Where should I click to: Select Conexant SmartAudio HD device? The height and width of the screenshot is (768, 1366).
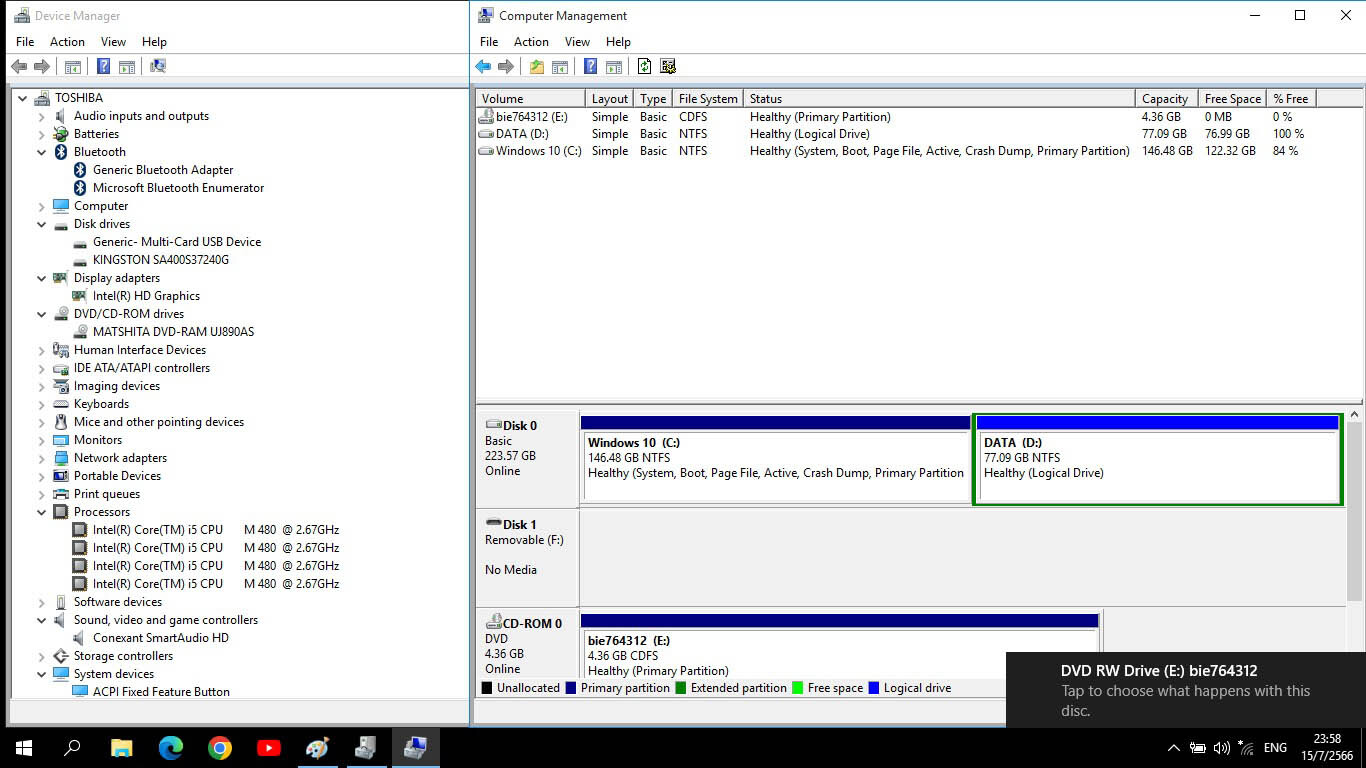pos(160,638)
